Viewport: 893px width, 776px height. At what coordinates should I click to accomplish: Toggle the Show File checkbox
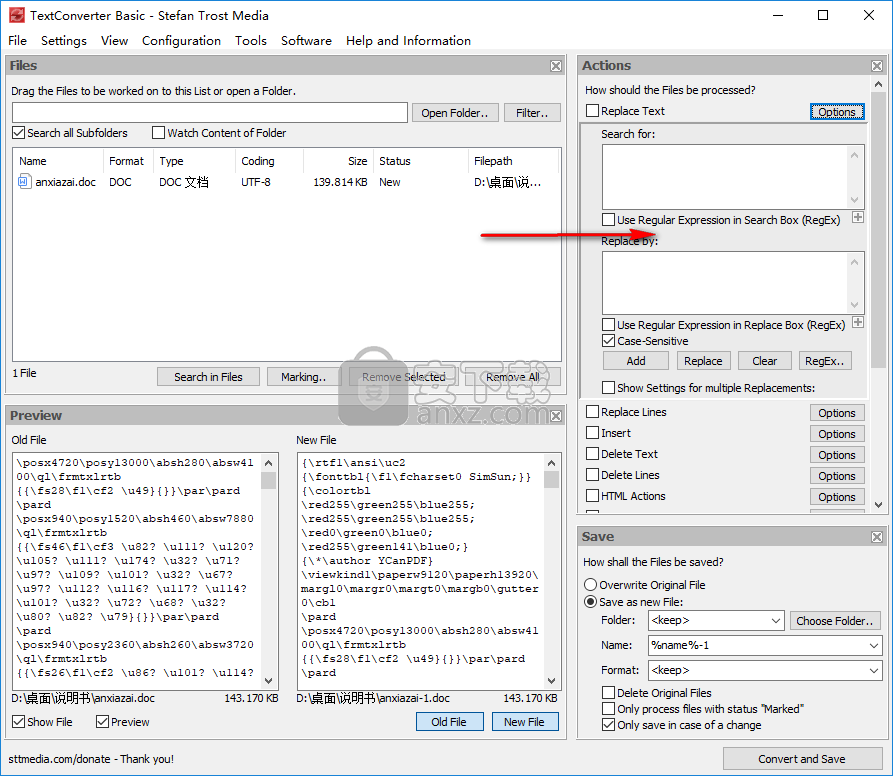19,722
